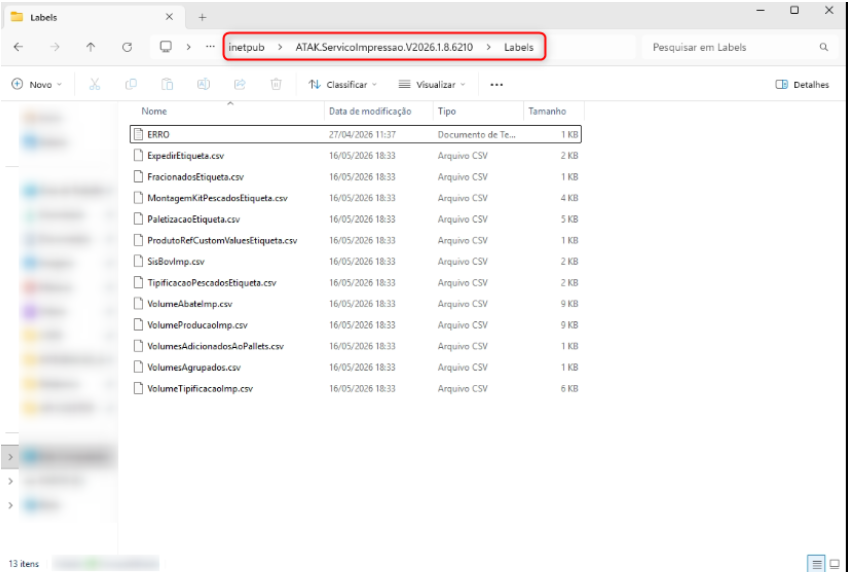Image resolution: width=852 pixels, height=577 pixels.
Task: Click the document icon beside ERRO
Action: pos(139,134)
